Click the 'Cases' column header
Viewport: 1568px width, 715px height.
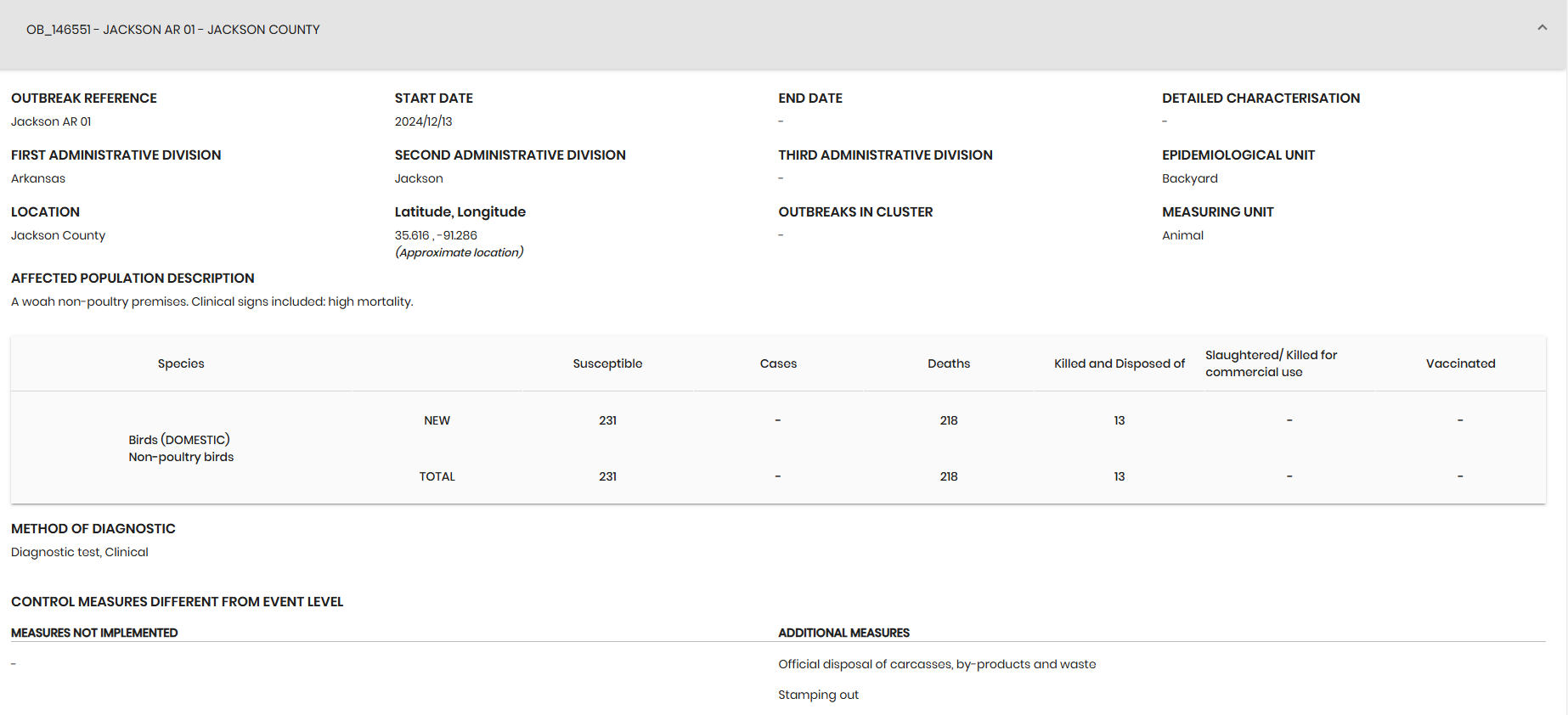778,363
